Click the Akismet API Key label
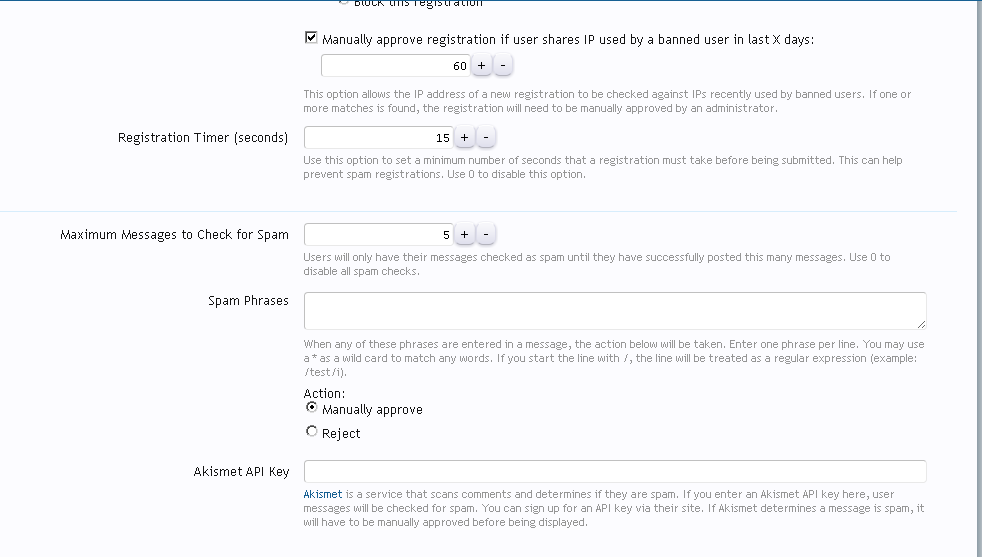Viewport: 982px width, 557px height. tap(241, 471)
